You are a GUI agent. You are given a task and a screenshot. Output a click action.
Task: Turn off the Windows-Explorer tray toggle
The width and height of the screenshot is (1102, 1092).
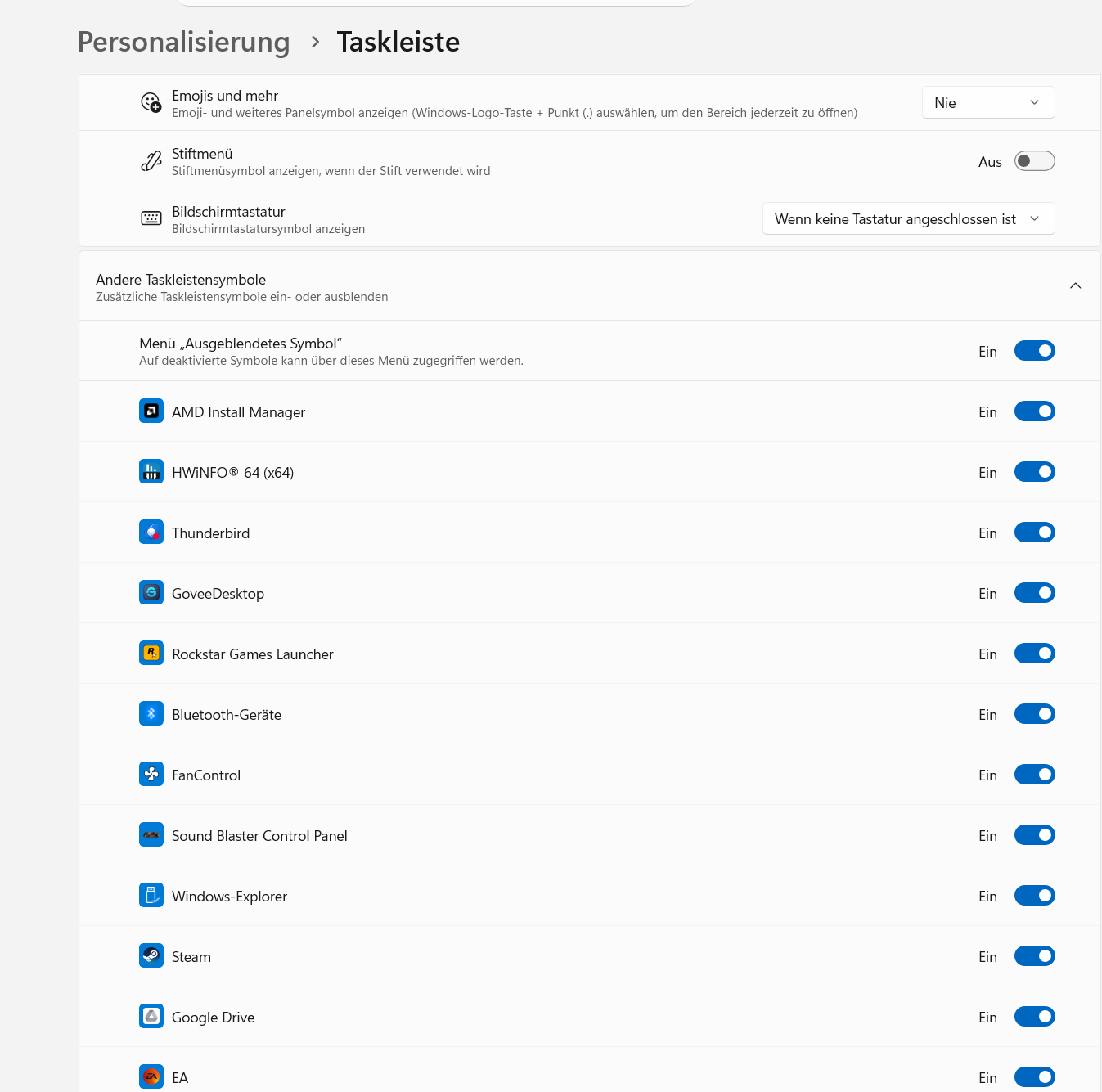[x=1034, y=896]
